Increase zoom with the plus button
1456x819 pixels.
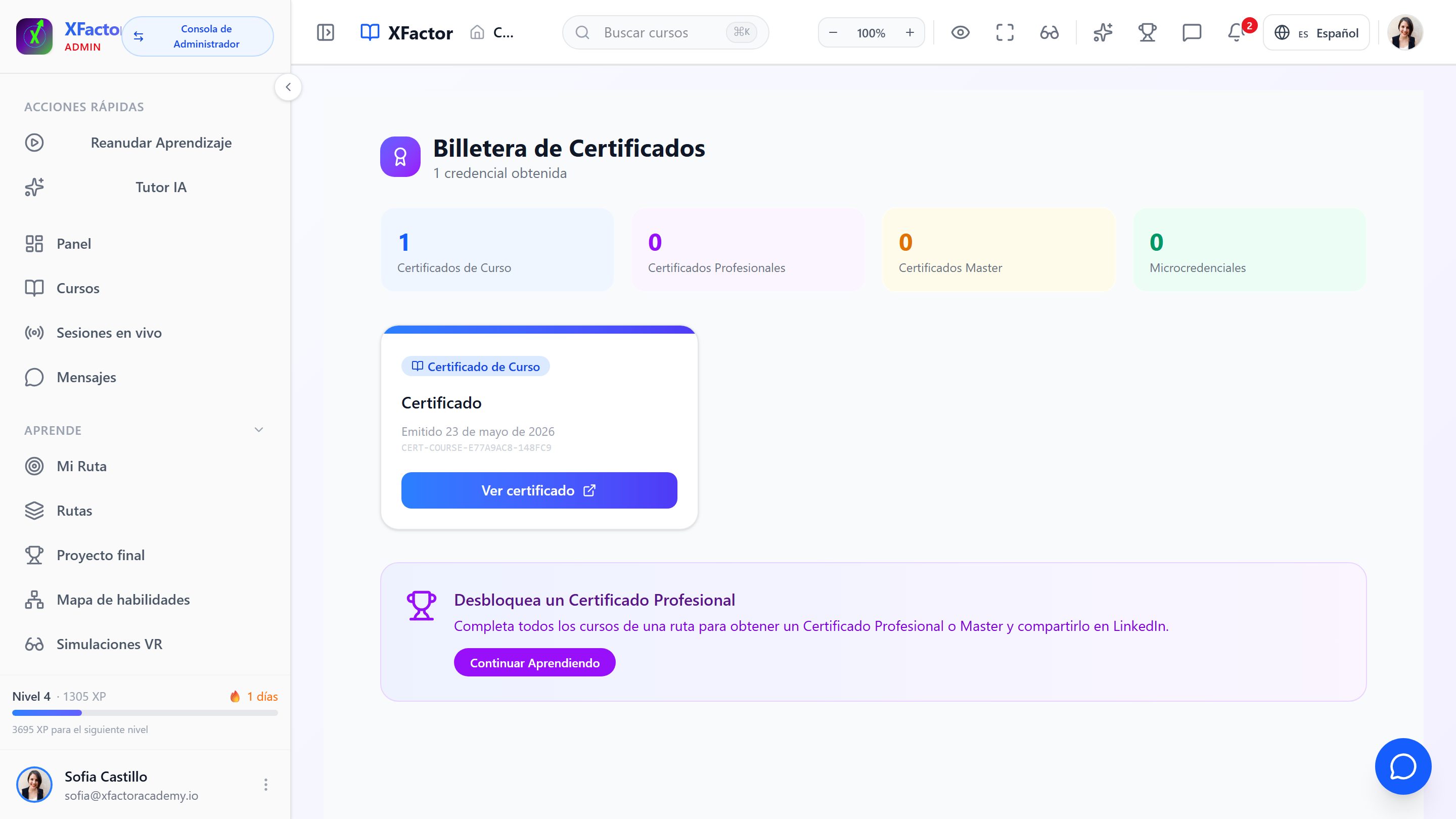click(x=909, y=33)
